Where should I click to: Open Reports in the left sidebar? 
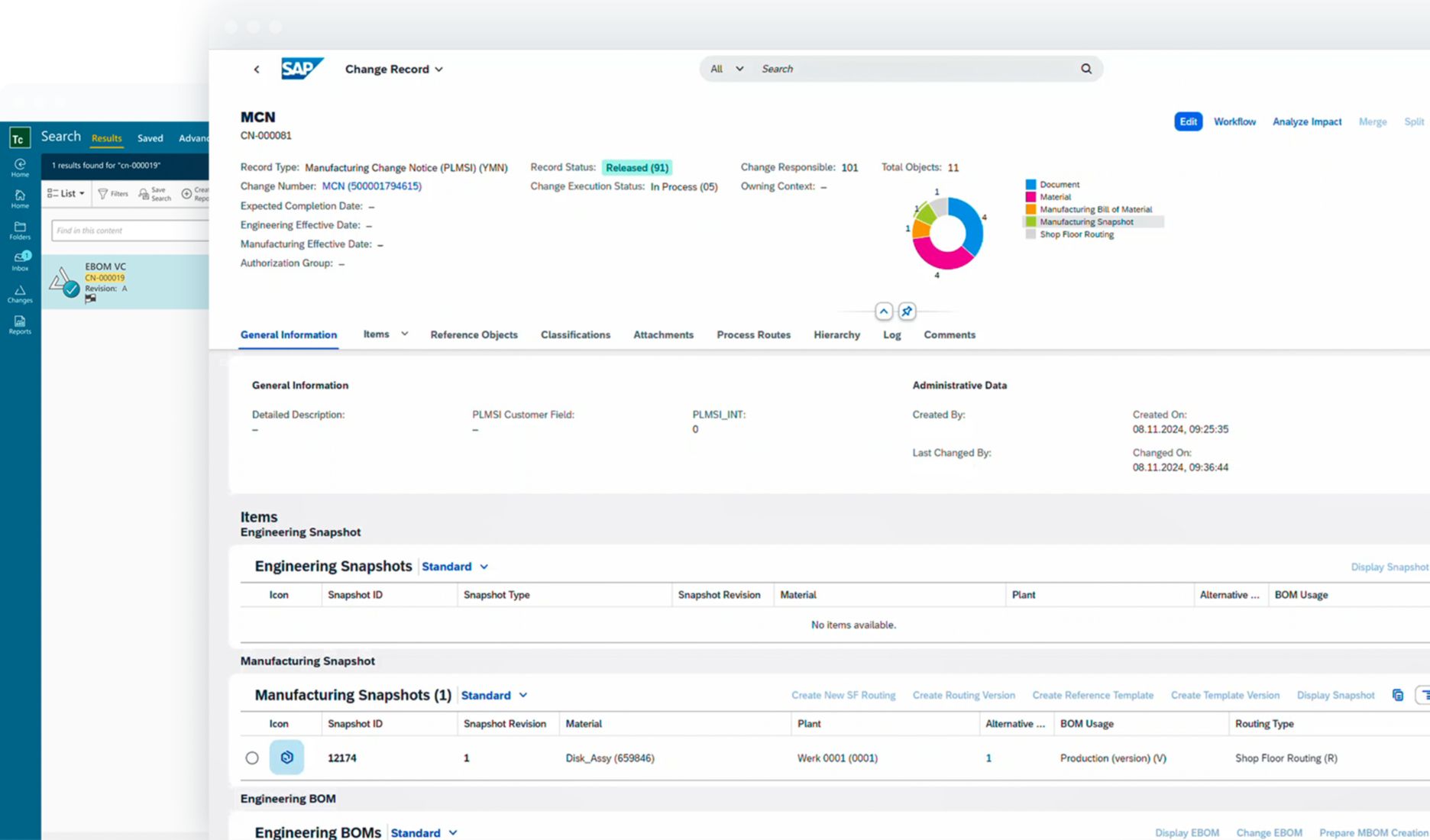pyautogui.click(x=20, y=325)
